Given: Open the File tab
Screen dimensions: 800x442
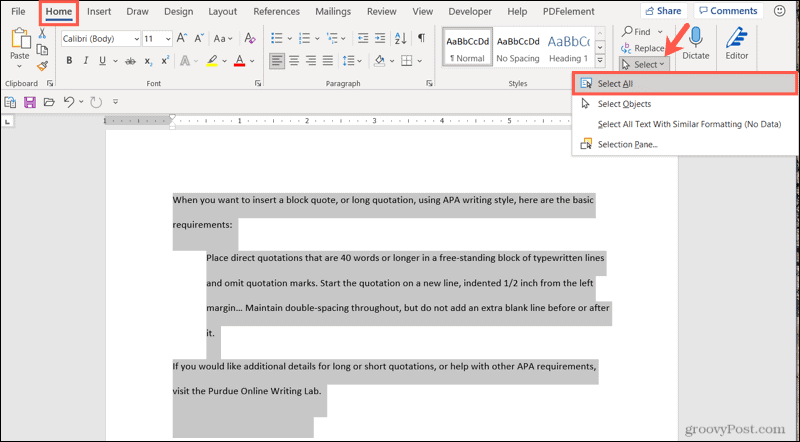Looking at the screenshot, I should [x=18, y=11].
